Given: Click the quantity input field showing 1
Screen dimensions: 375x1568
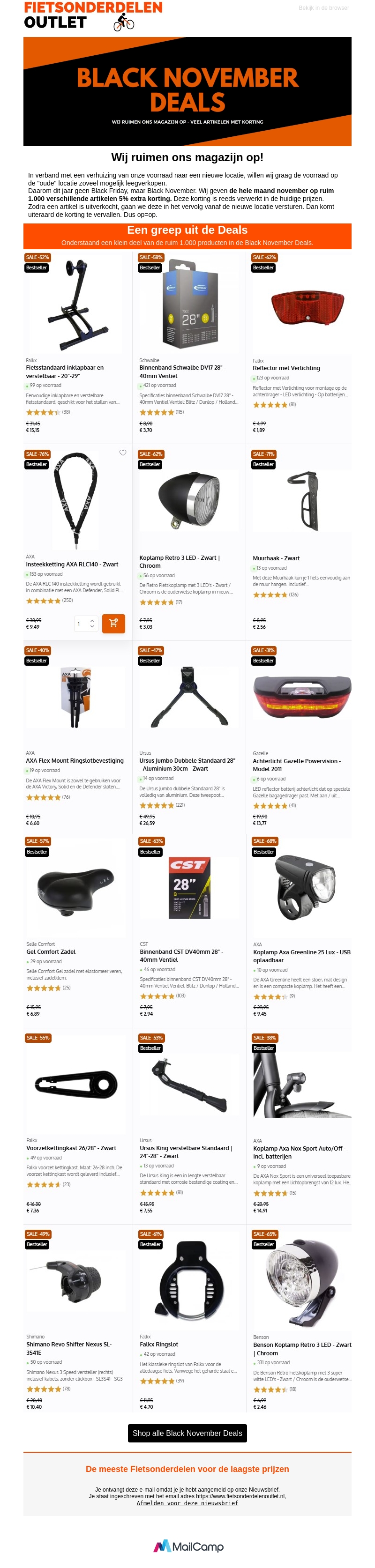Looking at the screenshot, I should click(86, 623).
